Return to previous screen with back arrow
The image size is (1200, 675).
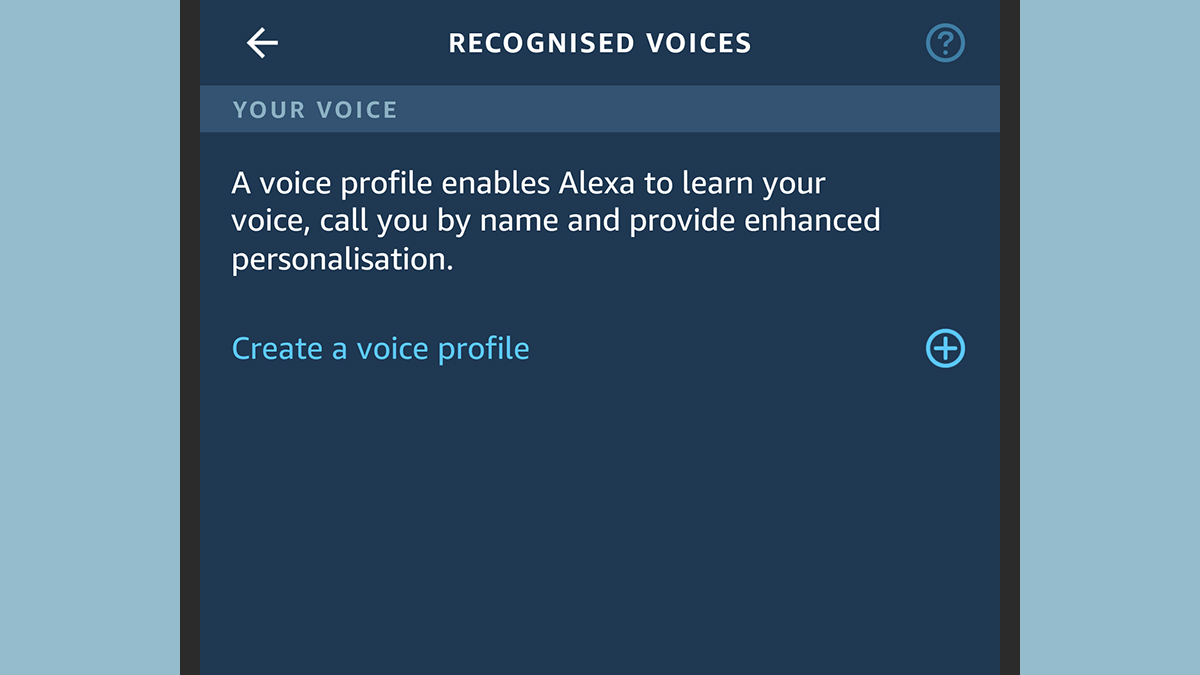pyautogui.click(x=262, y=43)
